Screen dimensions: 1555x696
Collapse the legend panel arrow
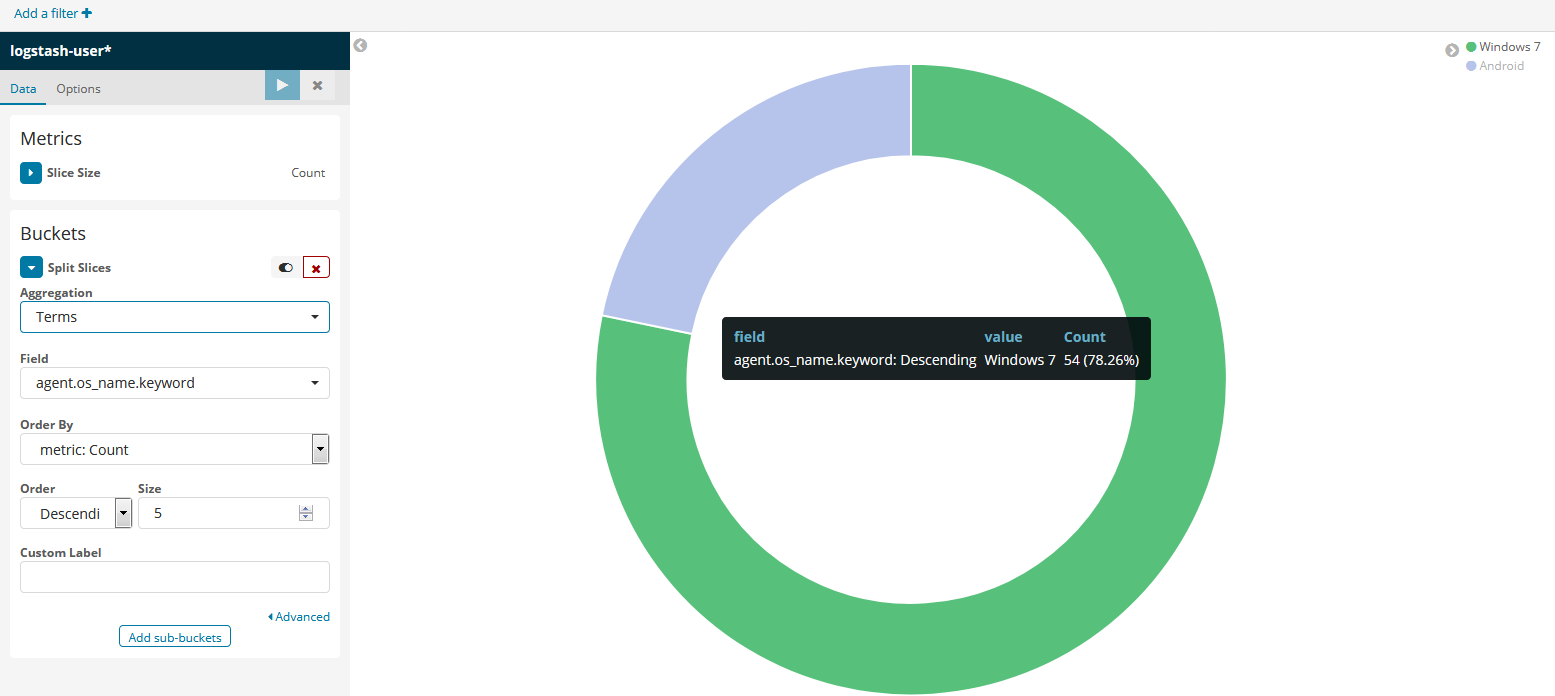point(1451,50)
